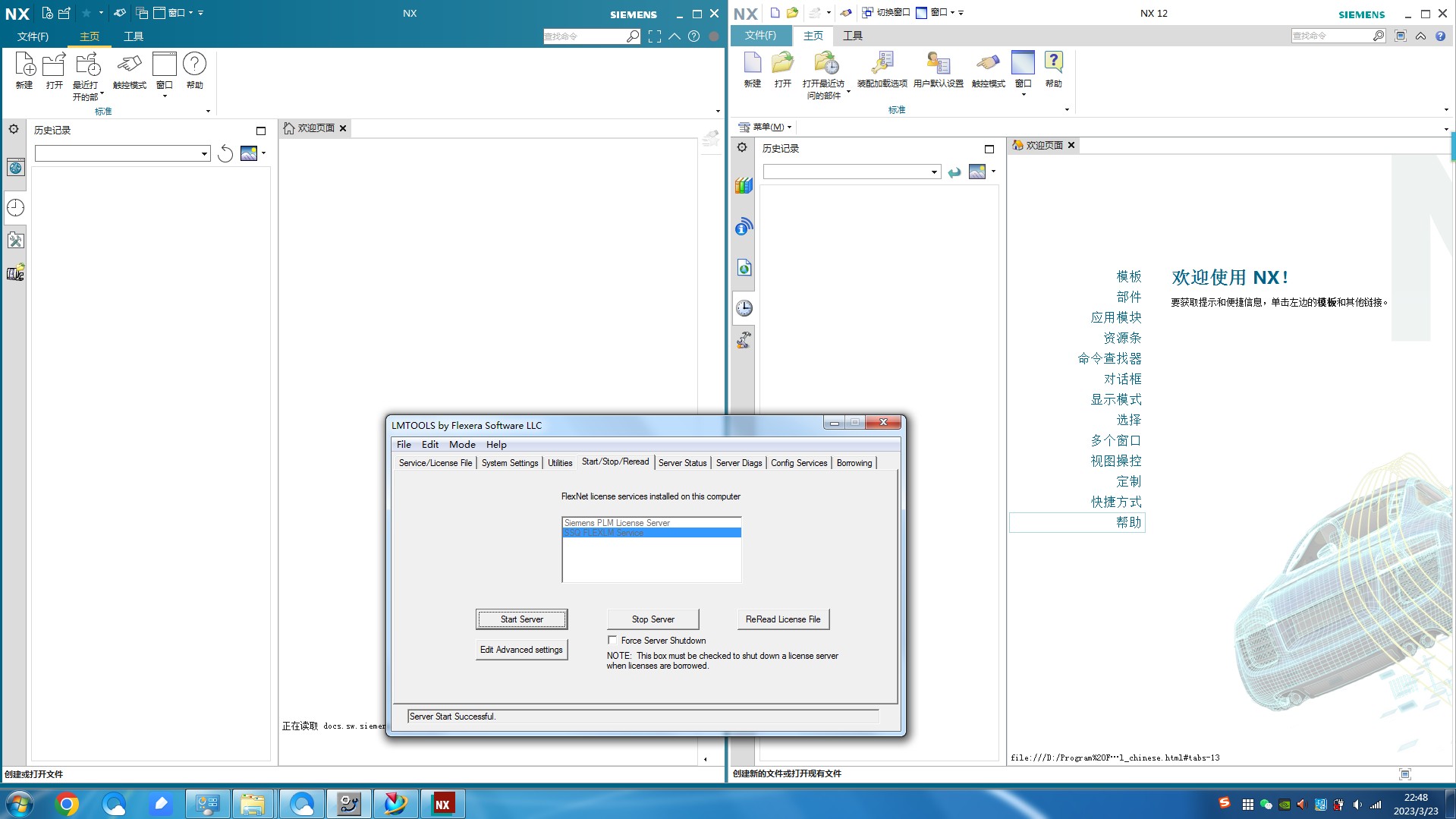Open HD3D info tab in NX 12 sidebar

744,226
